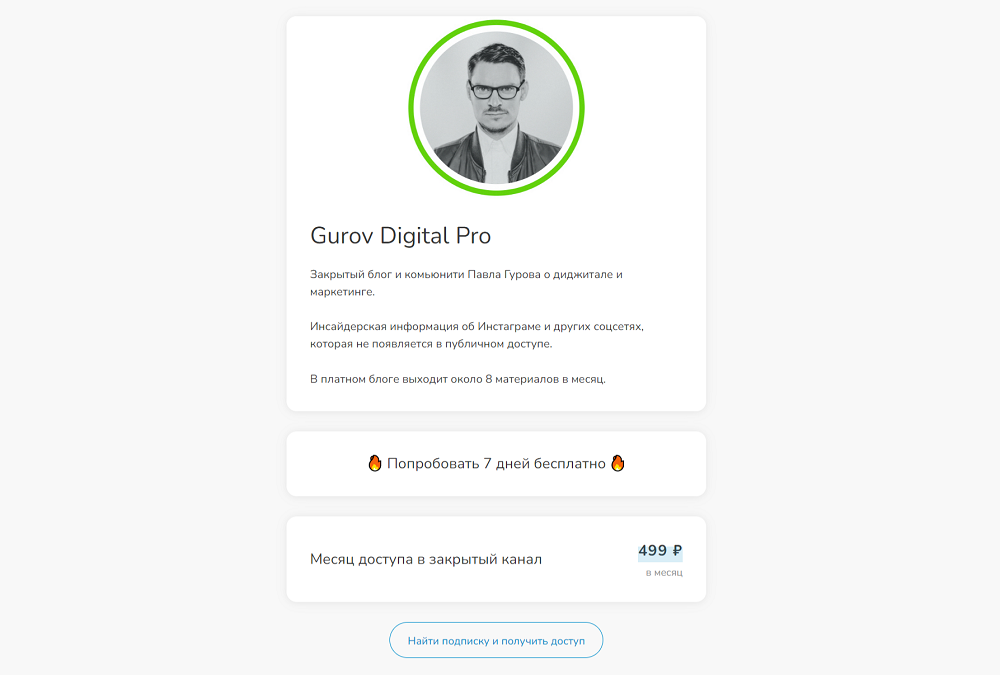The width and height of the screenshot is (1000, 675).
Task: Click the '8 материалов в месяц' line
Action: click(458, 379)
